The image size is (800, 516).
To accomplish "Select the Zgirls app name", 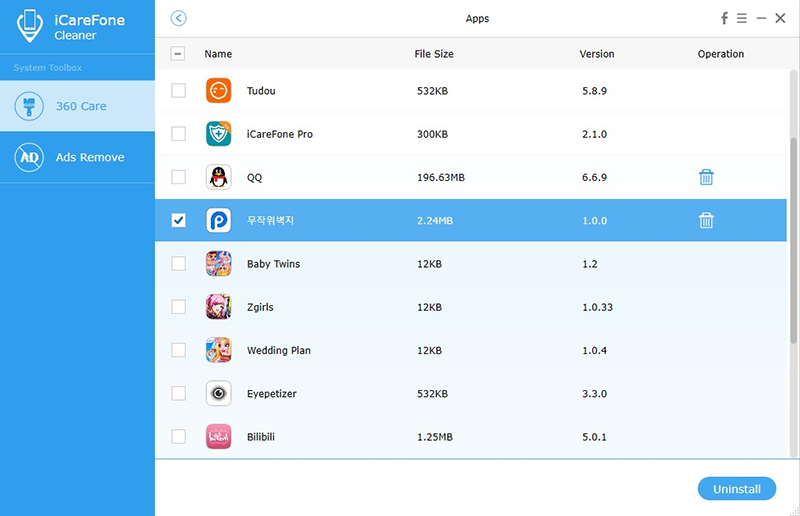I will tap(260, 307).
